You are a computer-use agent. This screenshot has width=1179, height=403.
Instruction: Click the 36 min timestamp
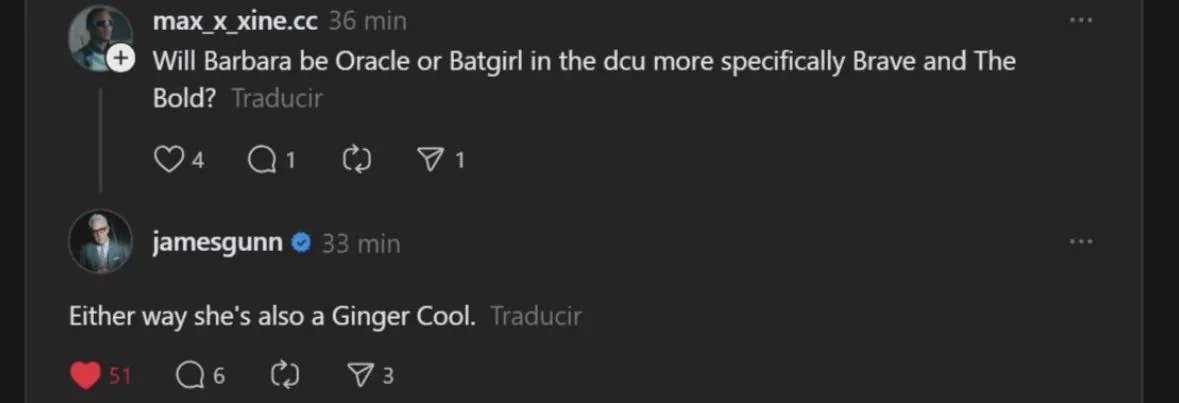point(367,21)
